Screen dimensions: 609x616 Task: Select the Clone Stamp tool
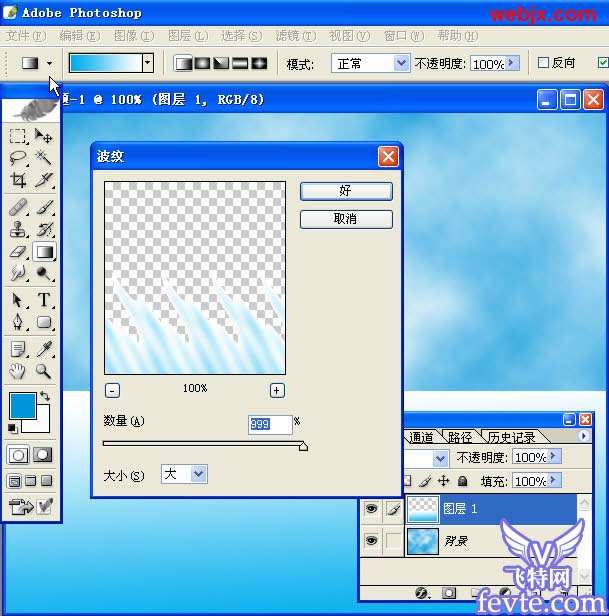pyautogui.click(x=17, y=229)
